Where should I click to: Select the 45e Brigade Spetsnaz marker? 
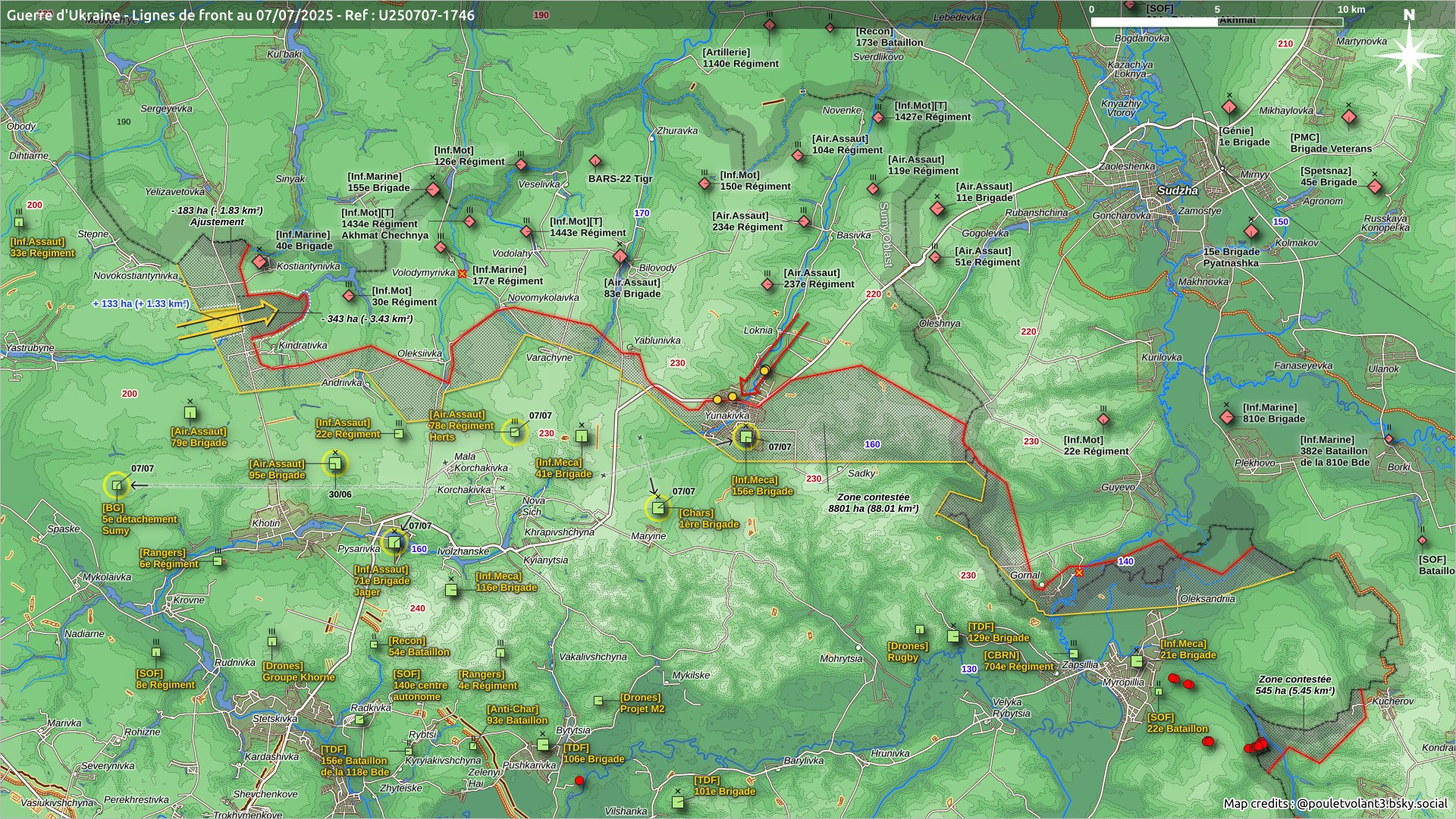coord(1375,187)
